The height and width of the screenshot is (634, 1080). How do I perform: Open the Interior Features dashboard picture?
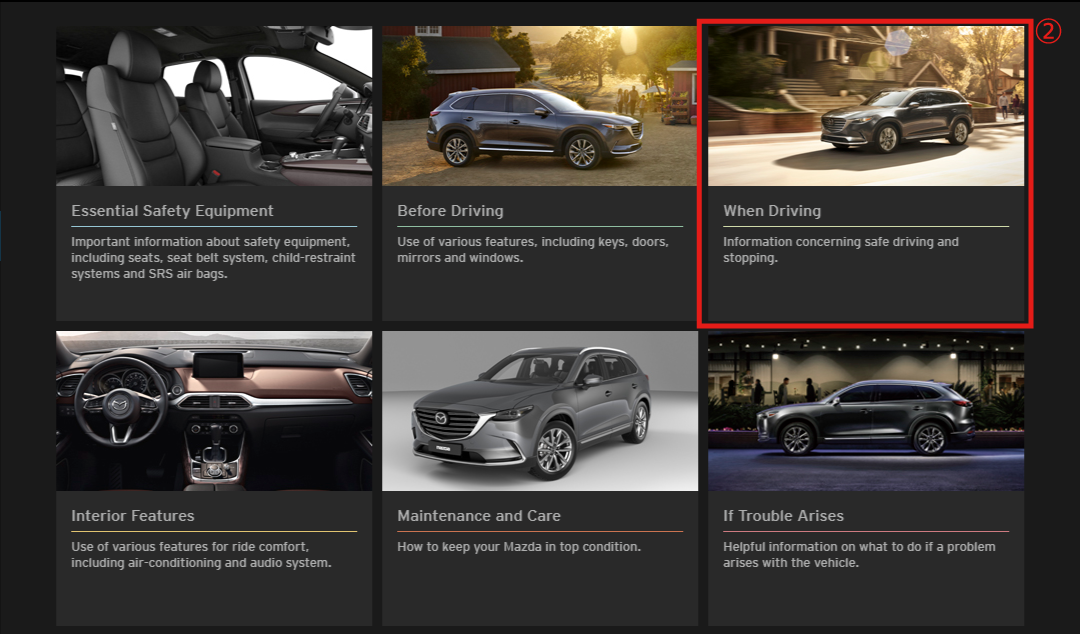(x=214, y=411)
